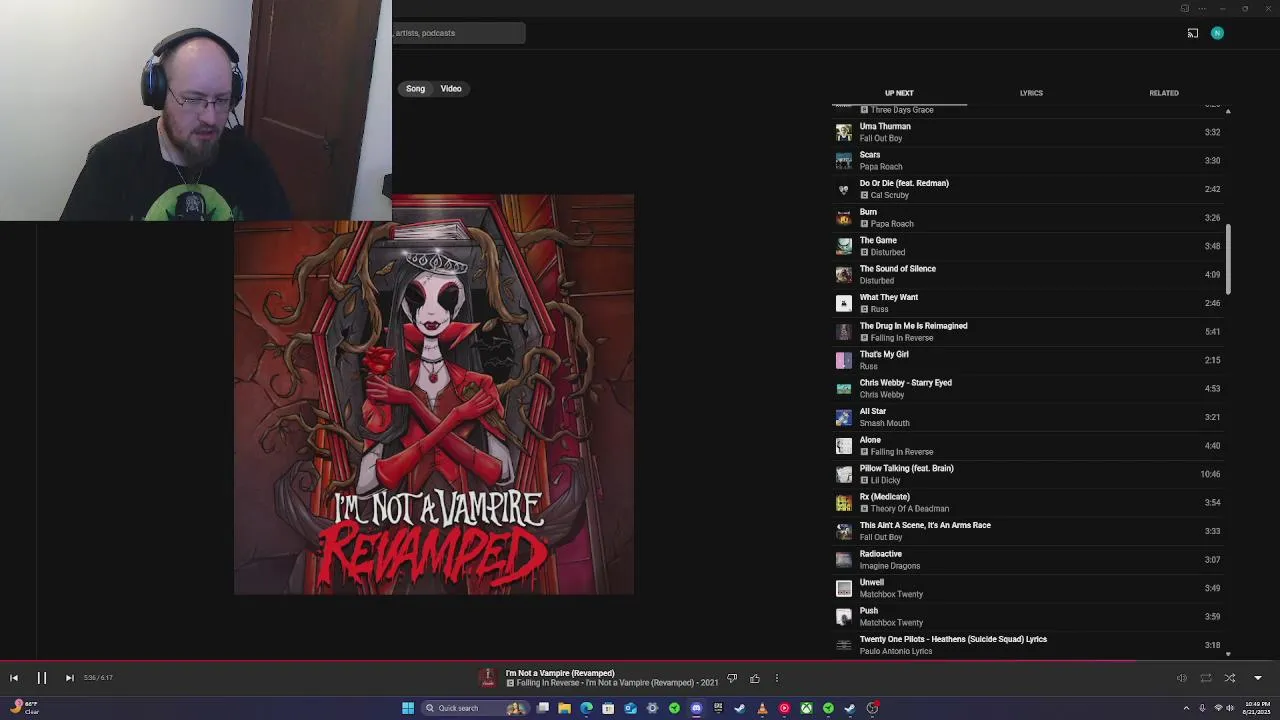Viewport: 1280px width, 720px height.
Task: Click the taskbar Quick search box
Action: [x=476, y=708]
